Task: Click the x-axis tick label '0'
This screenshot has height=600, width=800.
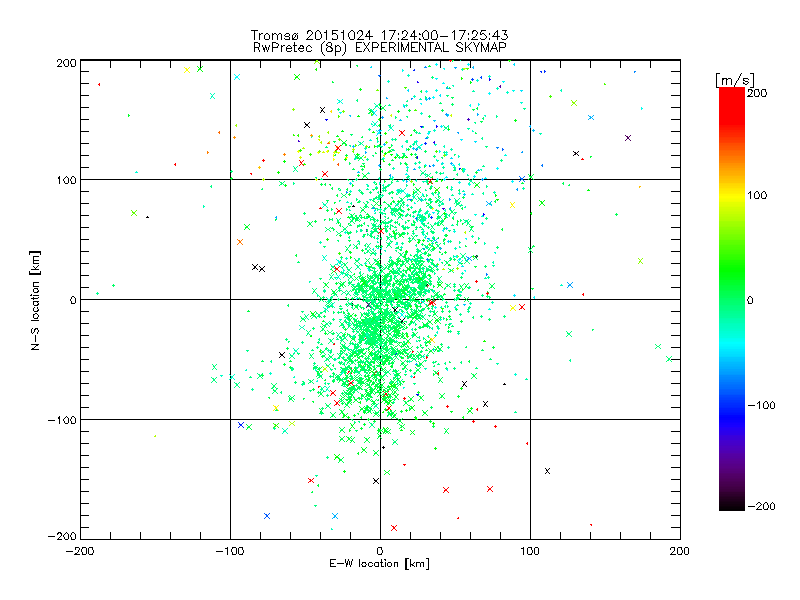Action: tap(380, 551)
